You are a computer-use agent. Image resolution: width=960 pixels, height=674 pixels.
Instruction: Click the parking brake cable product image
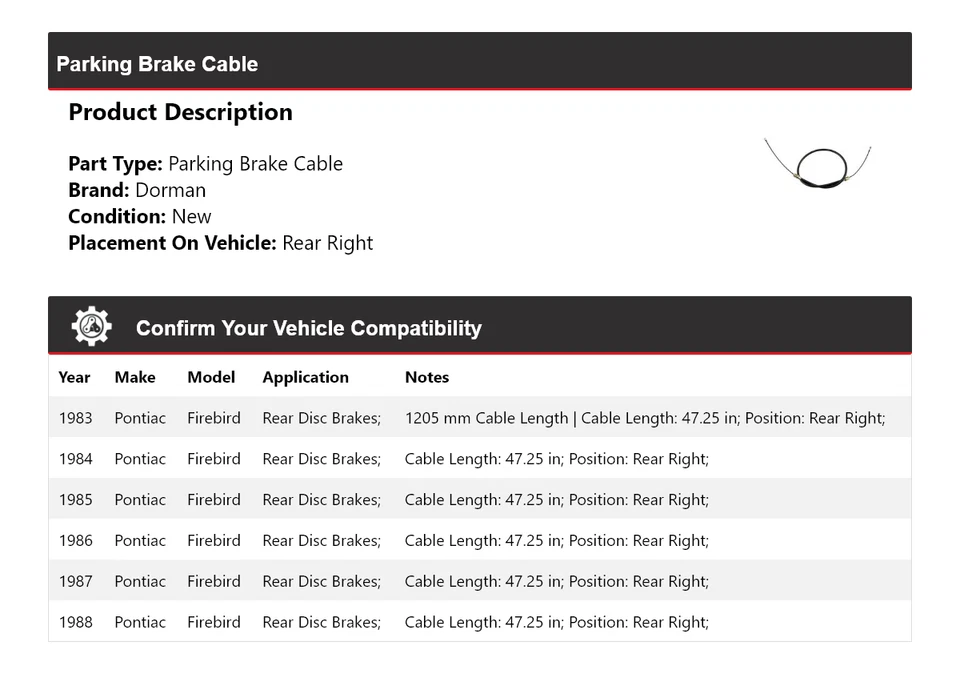(x=818, y=163)
